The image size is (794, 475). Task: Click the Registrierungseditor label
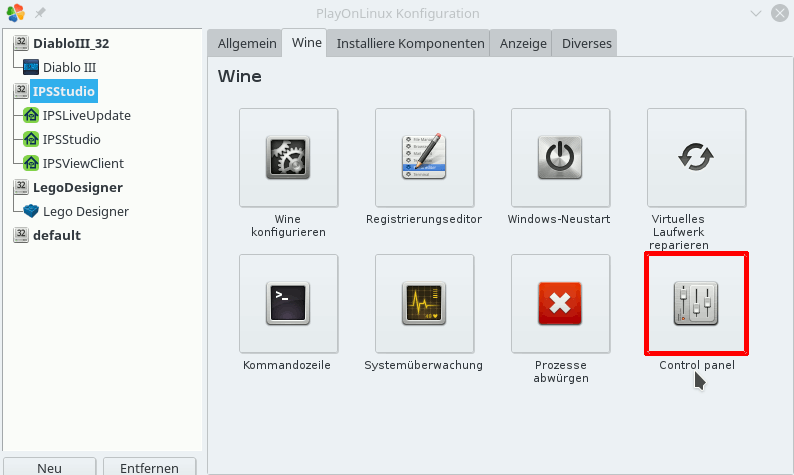click(x=424, y=219)
